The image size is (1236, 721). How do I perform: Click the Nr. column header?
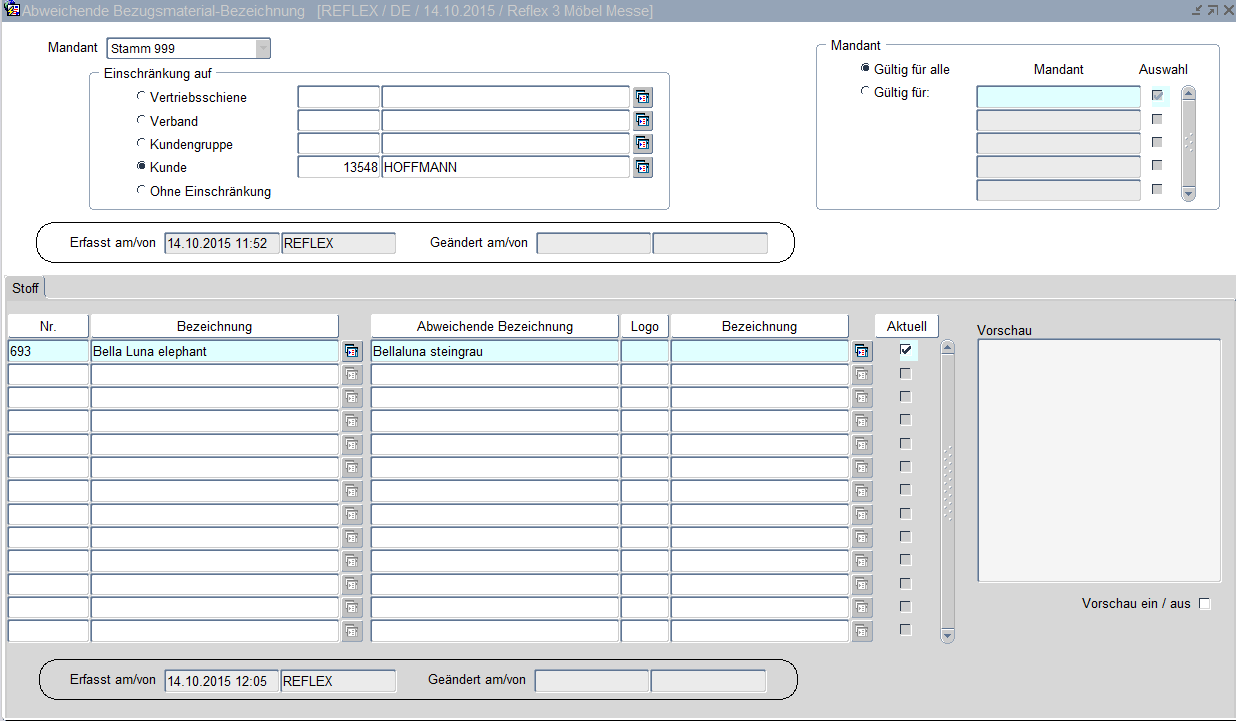[48, 326]
